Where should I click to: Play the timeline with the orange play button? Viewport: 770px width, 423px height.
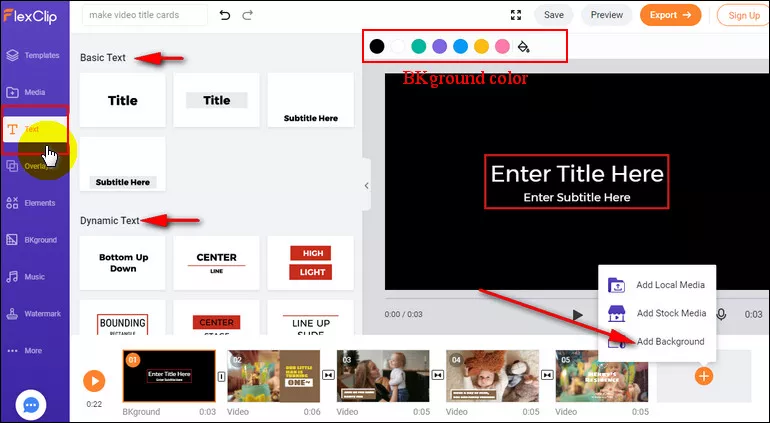94,381
